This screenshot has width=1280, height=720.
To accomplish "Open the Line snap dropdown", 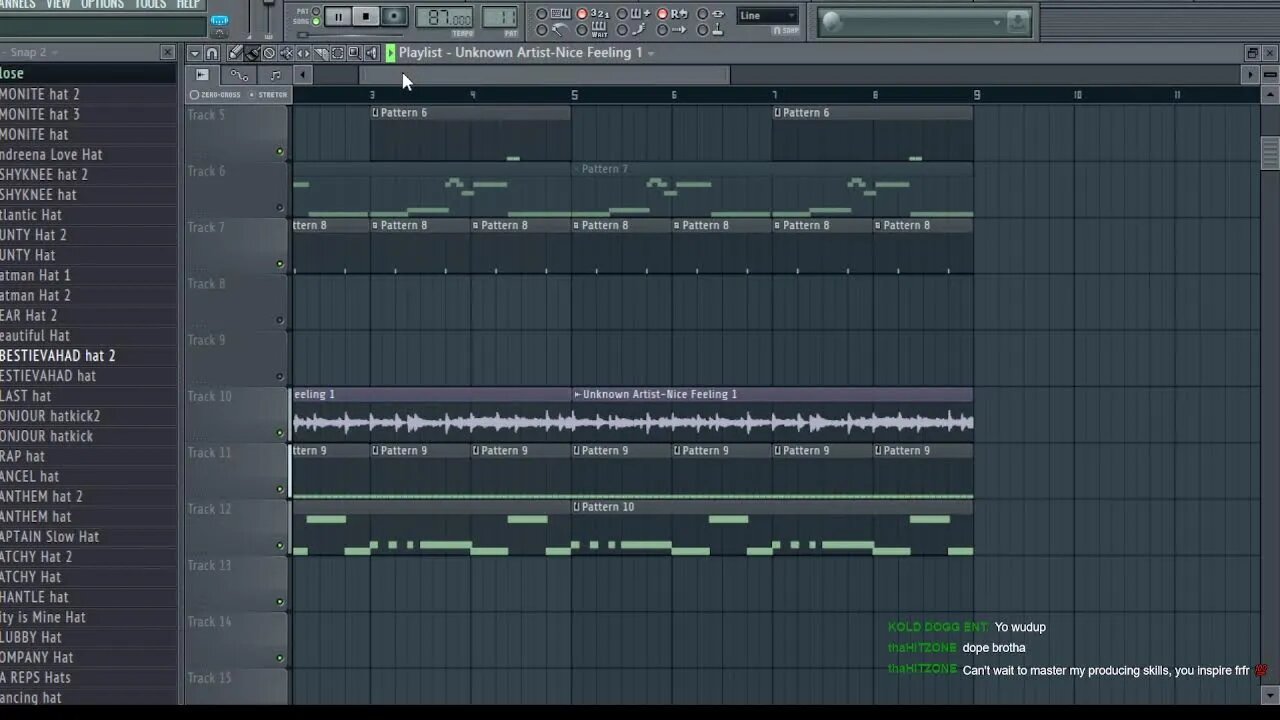I will click(x=767, y=15).
